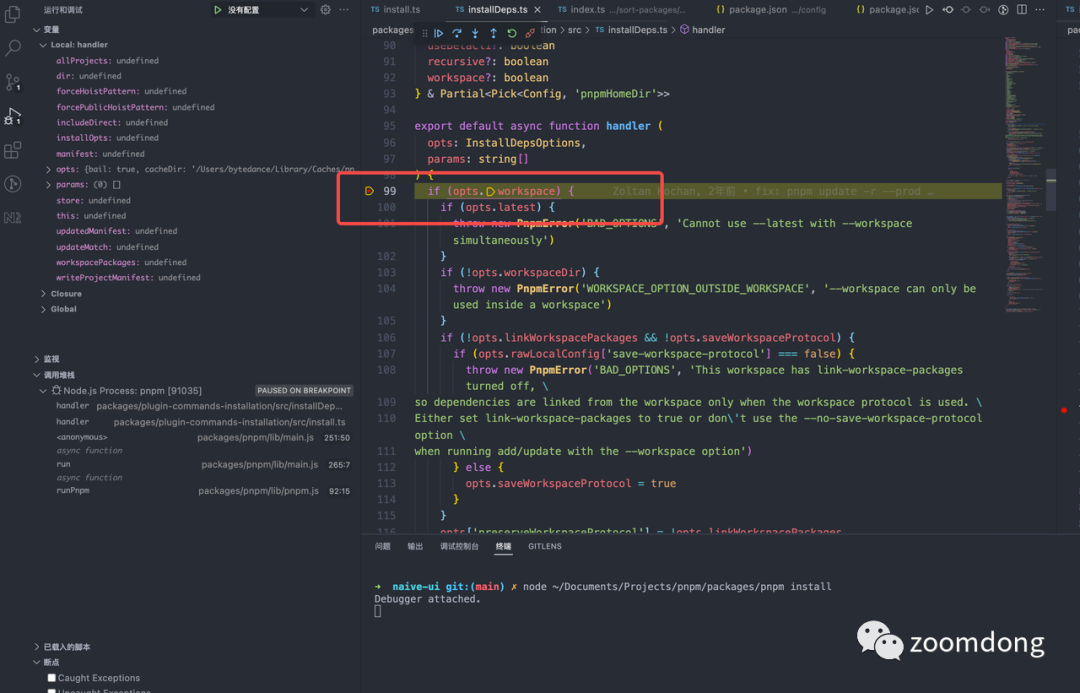The height and width of the screenshot is (693, 1080).
Task: Collapse the 变量 variables section
Action: pos(37,30)
